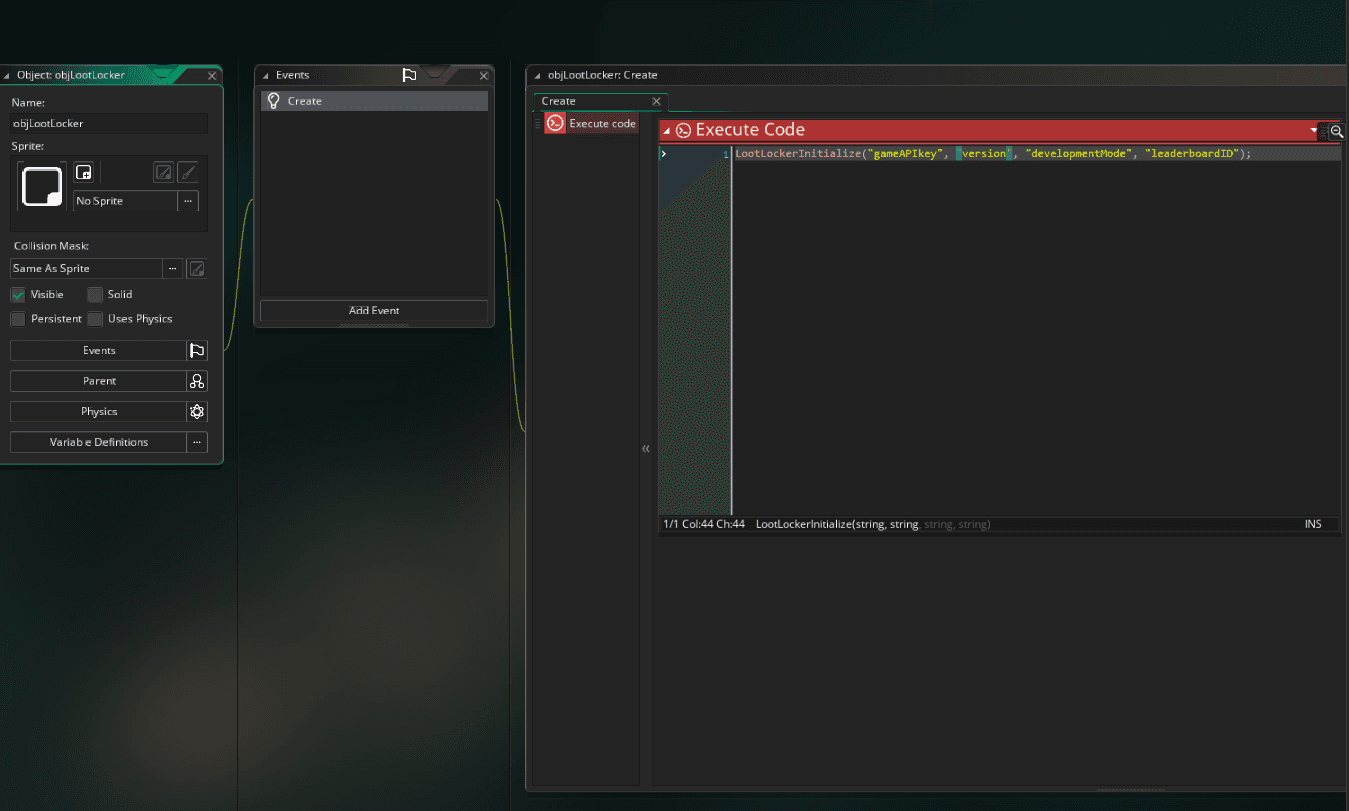The height and width of the screenshot is (811, 1349).
Task: Open the Variable Definitions button
Action: [x=98, y=442]
